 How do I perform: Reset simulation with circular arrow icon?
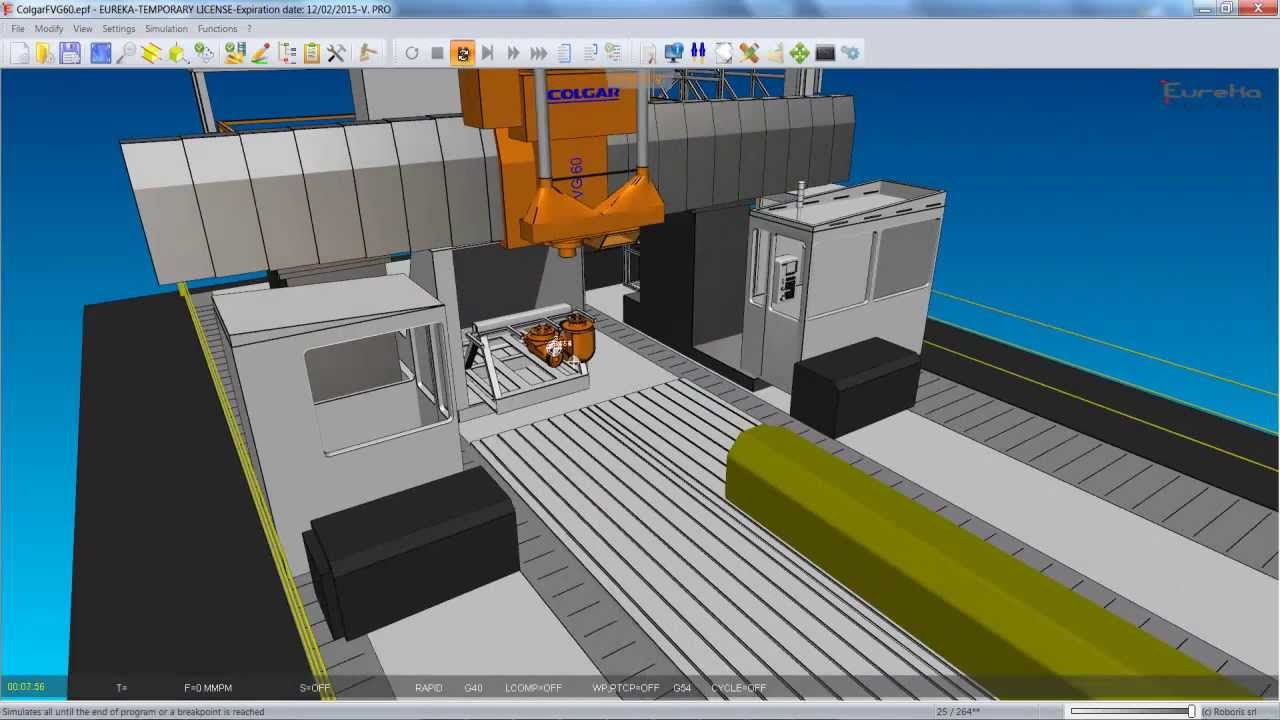pos(412,53)
